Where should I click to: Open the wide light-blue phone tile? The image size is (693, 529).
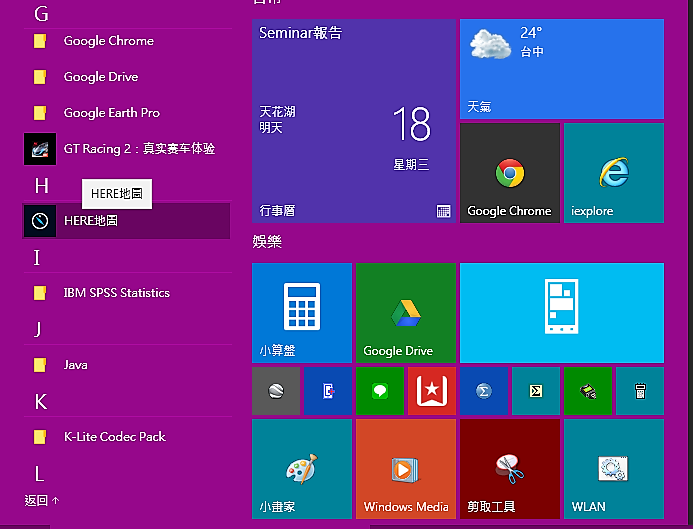562,313
